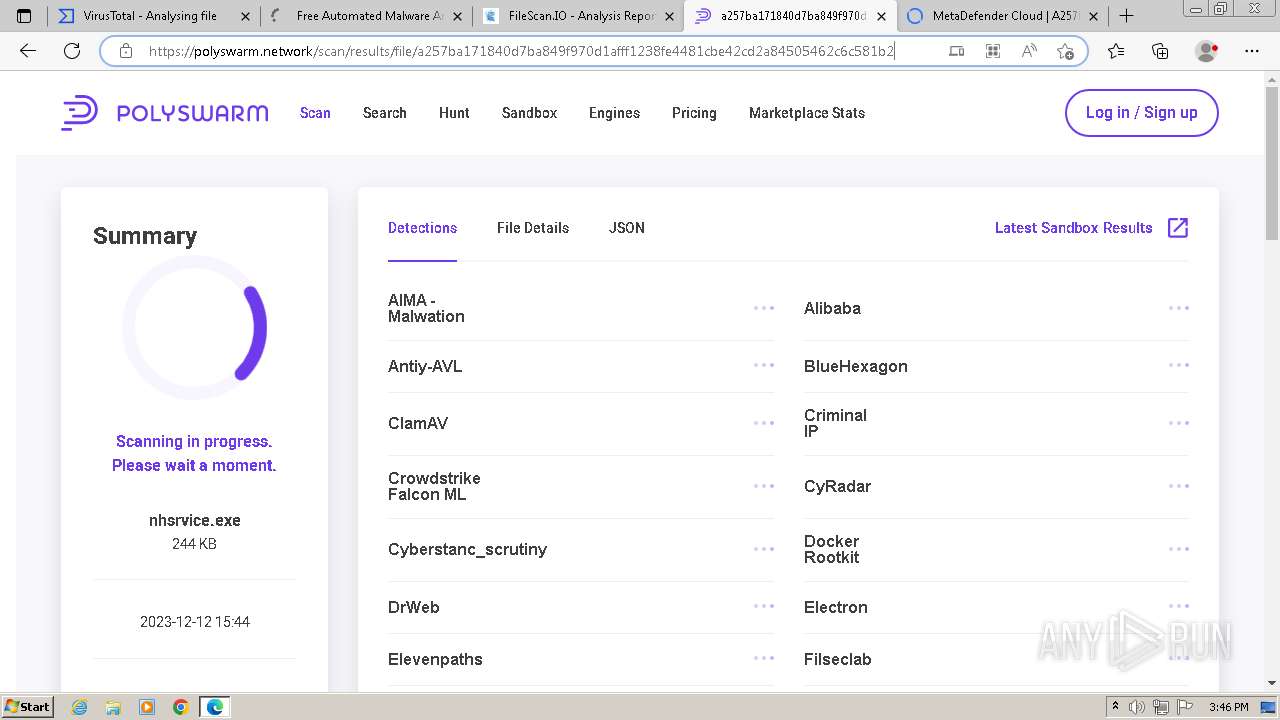Click the 2023-12-12 15:44 timestamp
Screen dimensions: 1280x720
coord(195,621)
